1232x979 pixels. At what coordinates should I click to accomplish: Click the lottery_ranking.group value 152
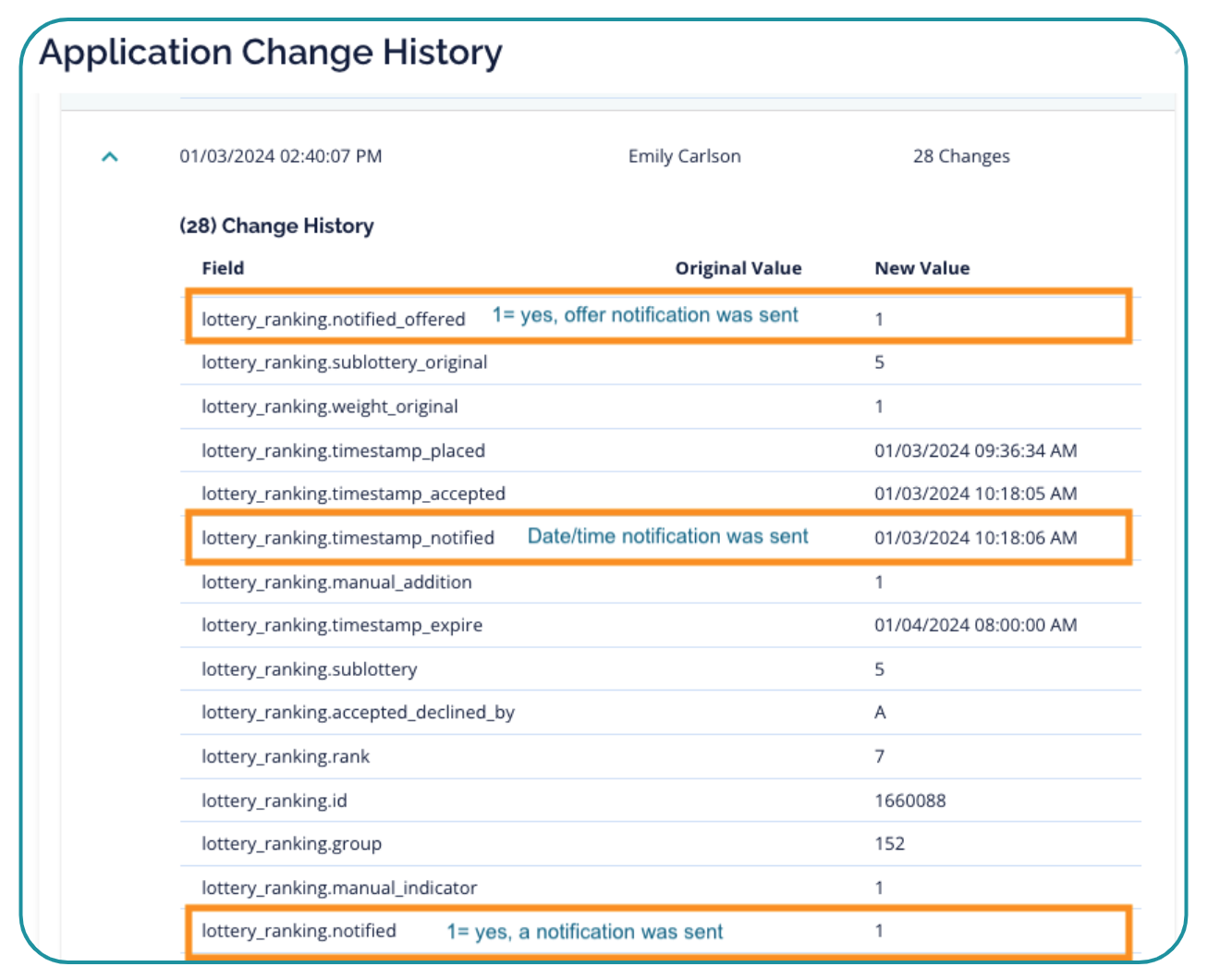889,844
